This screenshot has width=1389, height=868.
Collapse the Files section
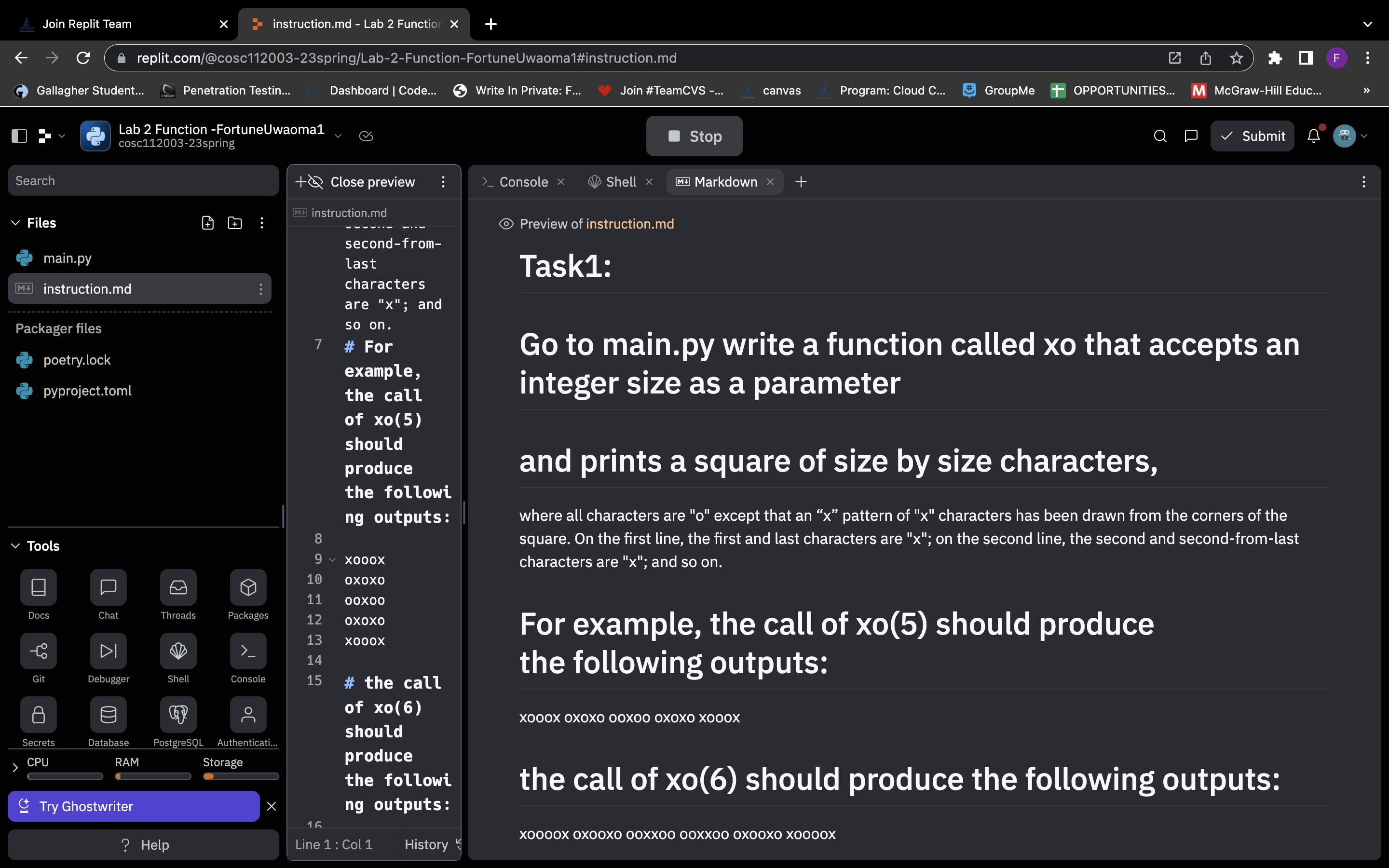coord(15,223)
